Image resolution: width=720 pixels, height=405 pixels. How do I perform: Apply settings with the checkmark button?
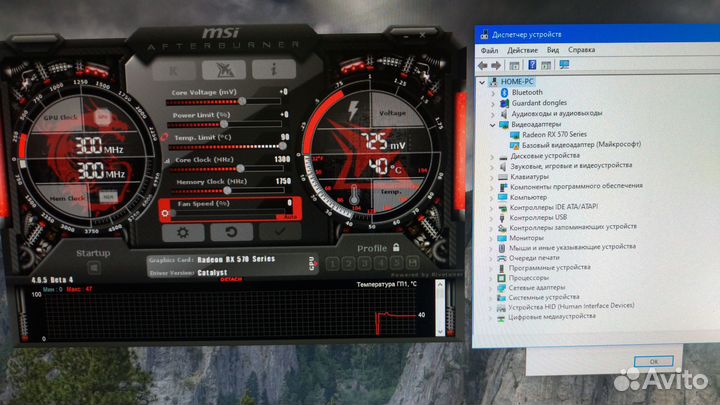point(280,231)
